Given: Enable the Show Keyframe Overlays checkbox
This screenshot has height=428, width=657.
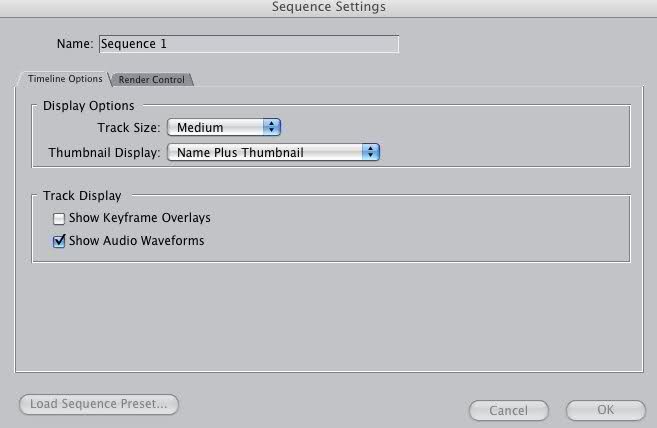Looking at the screenshot, I should (59, 218).
